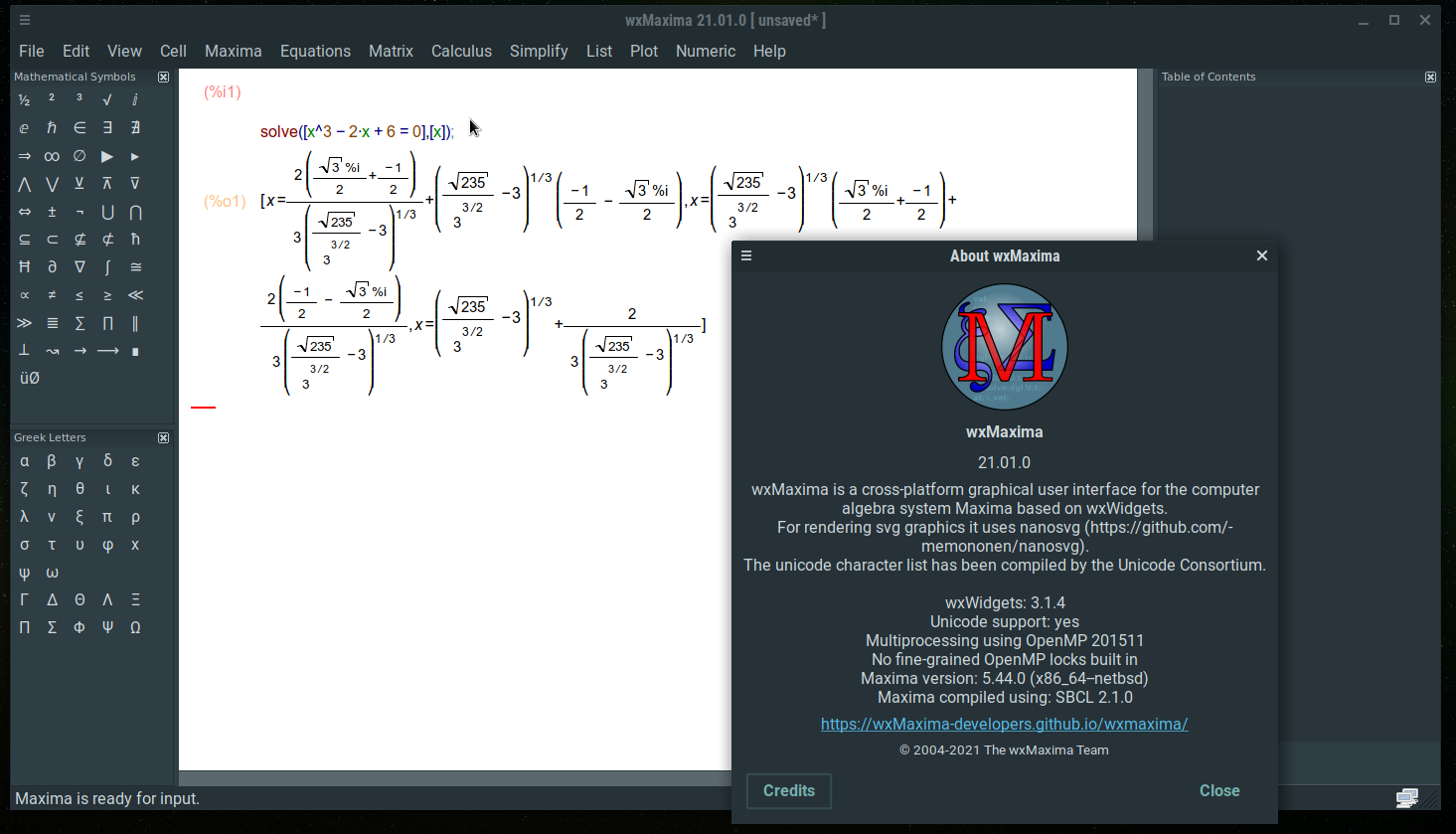Open the main window title bar hamburger menu
The image size is (1456, 834).
point(25,20)
